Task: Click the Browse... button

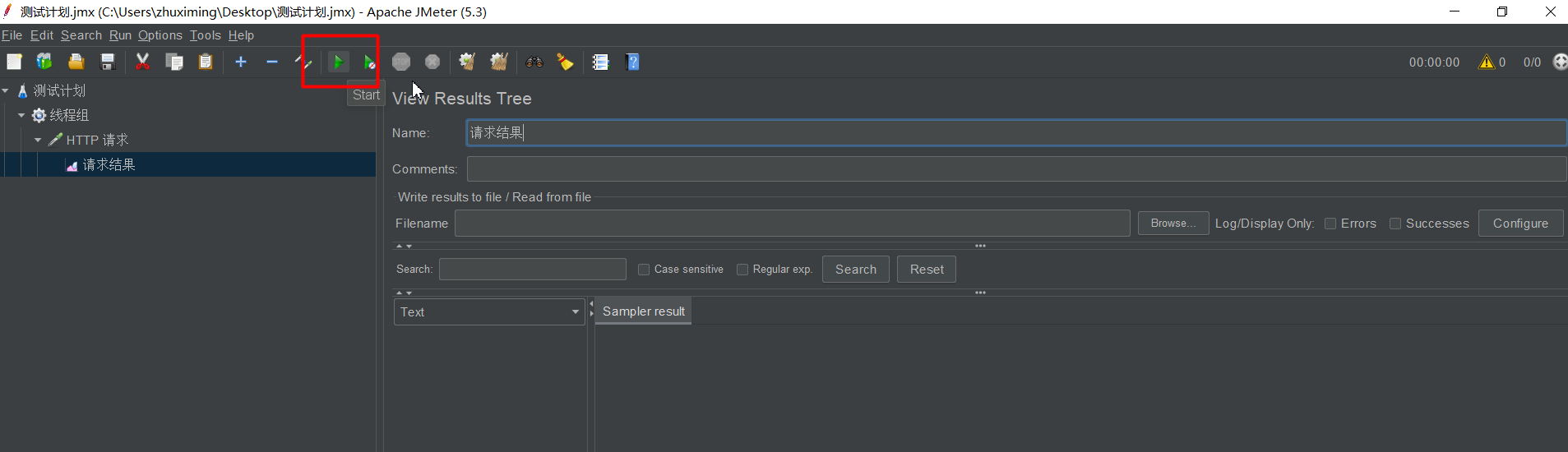Action: pyautogui.click(x=1173, y=224)
